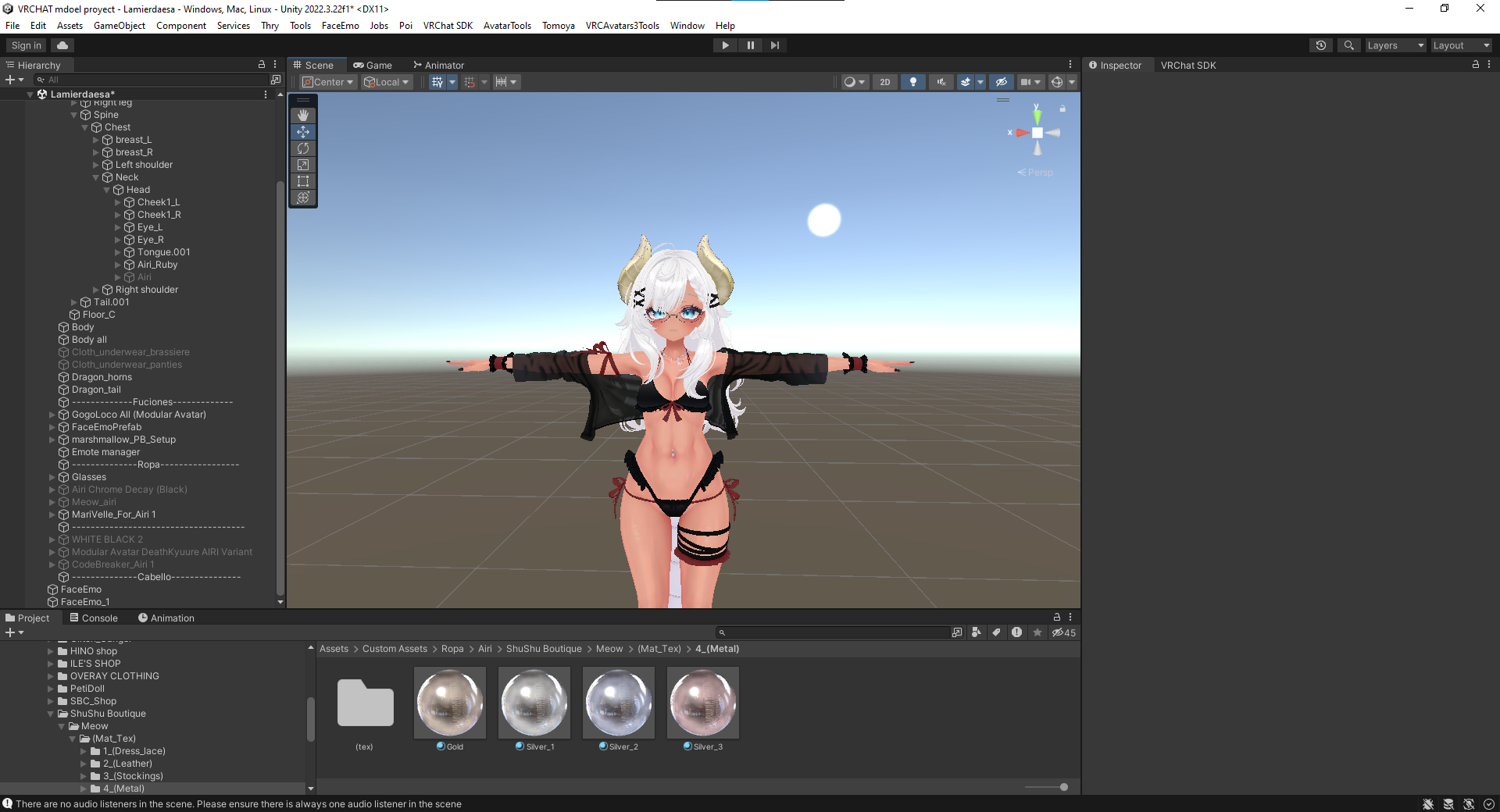Click the scene orientation gizmo center cube
The height and width of the screenshot is (812, 1500).
click(1037, 133)
